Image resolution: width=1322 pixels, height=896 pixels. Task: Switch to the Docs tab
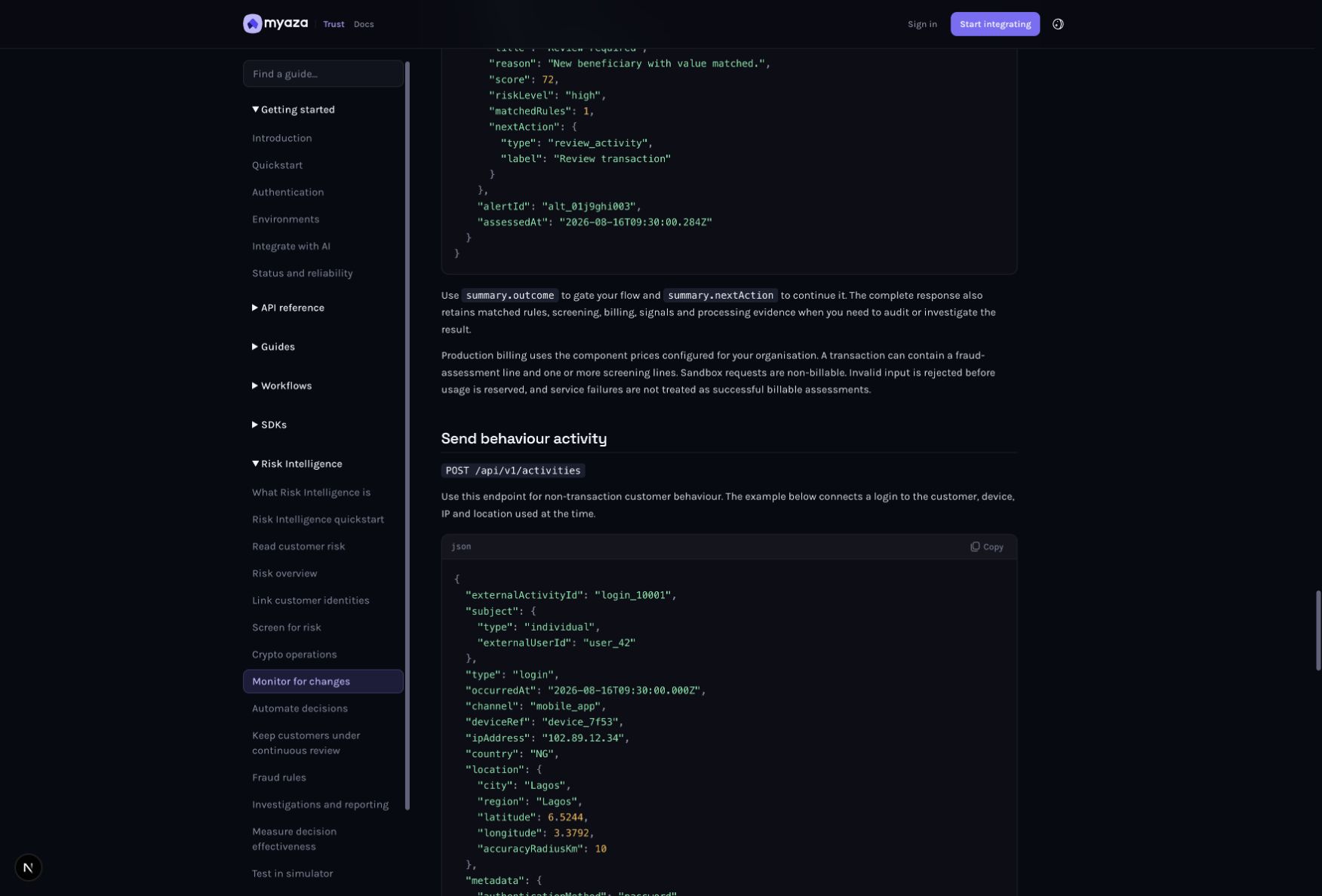pyautogui.click(x=364, y=24)
